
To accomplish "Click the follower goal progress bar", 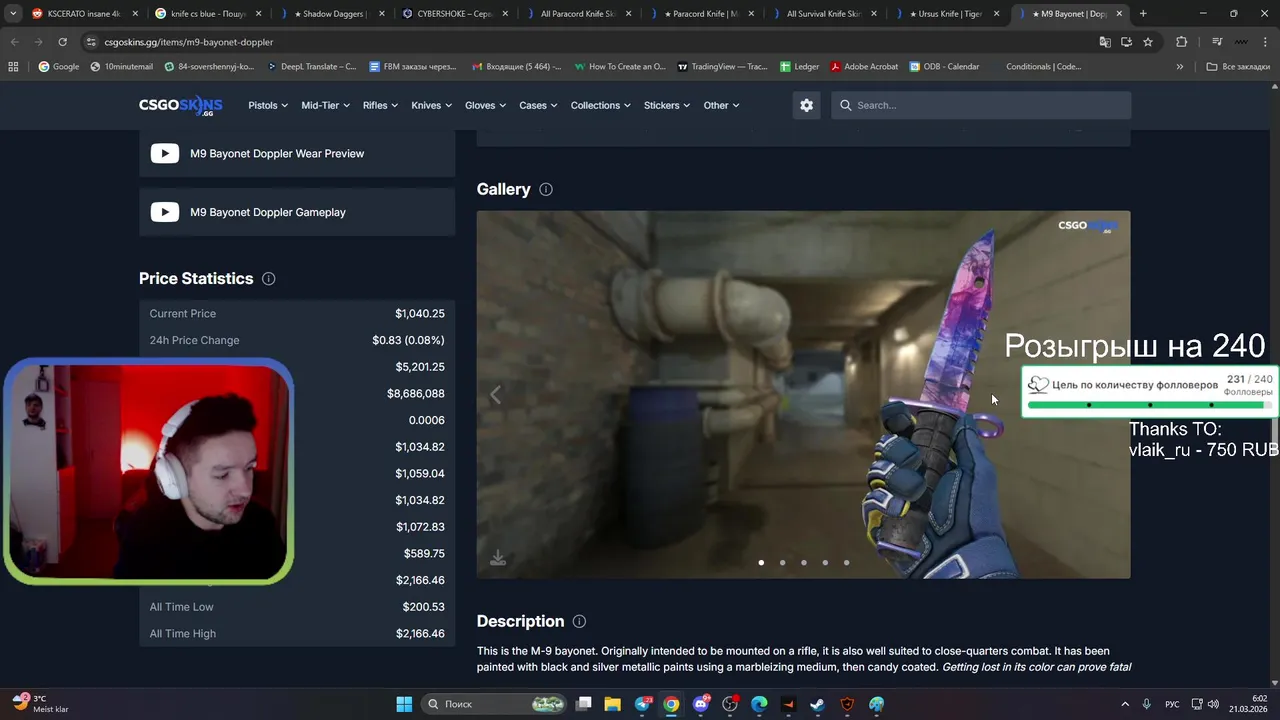I will (1150, 405).
